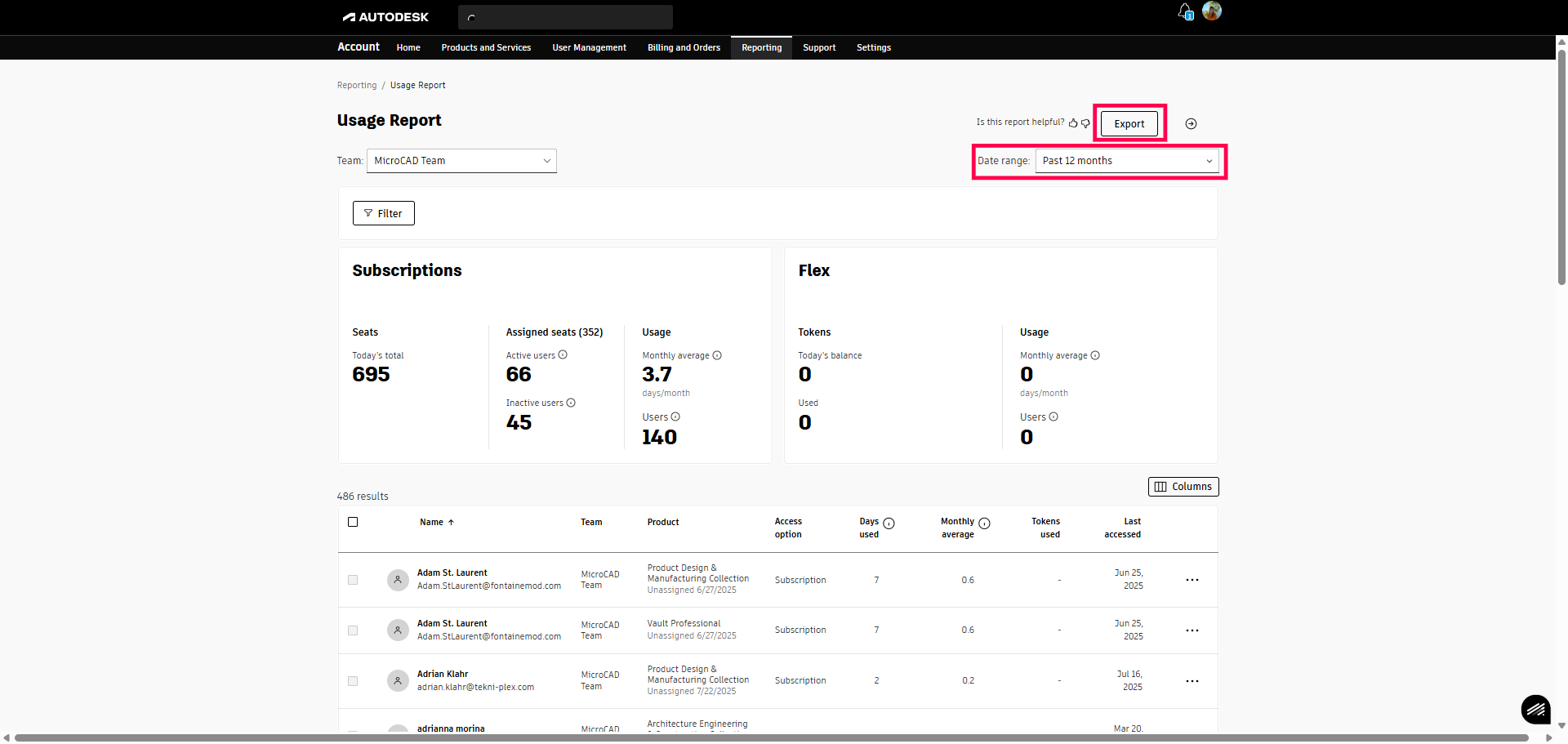Open the user profile avatar
The image size is (1568, 744).
click(x=1212, y=11)
